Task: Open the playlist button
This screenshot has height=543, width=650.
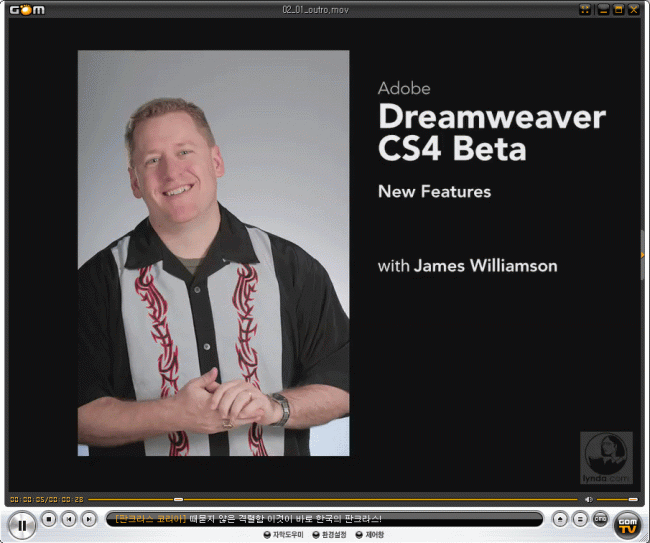Action: pos(580,519)
